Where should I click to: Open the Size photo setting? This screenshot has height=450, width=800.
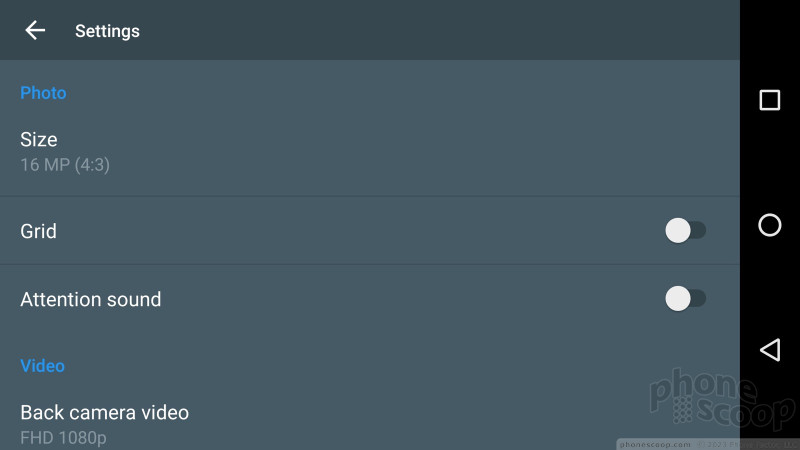[x=370, y=152]
